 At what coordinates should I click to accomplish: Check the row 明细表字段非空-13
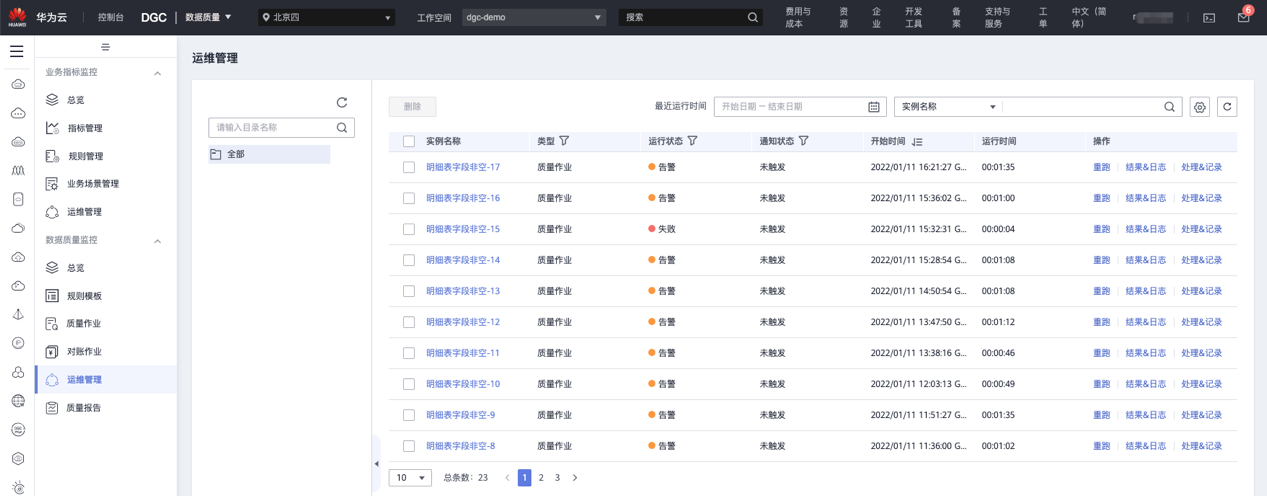tap(409, 291)
